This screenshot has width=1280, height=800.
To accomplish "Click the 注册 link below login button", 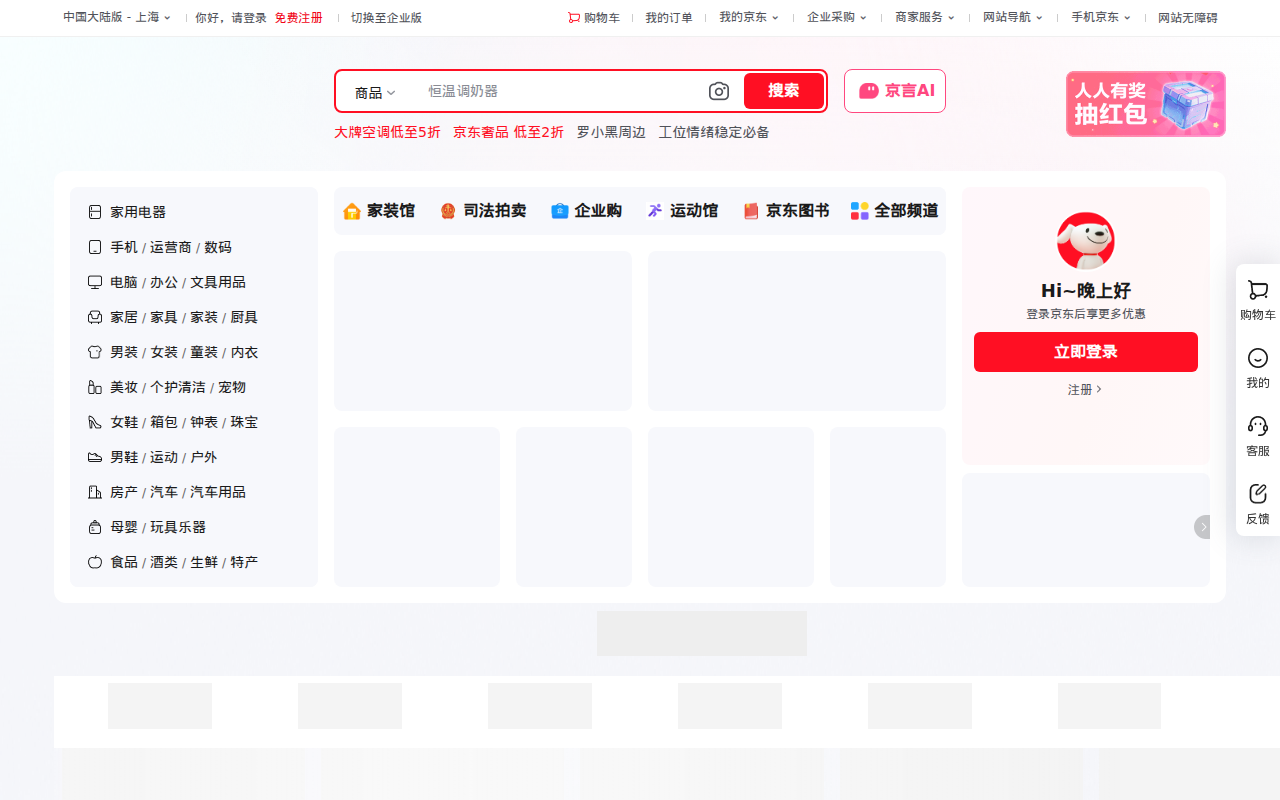I will [1085, 389].
